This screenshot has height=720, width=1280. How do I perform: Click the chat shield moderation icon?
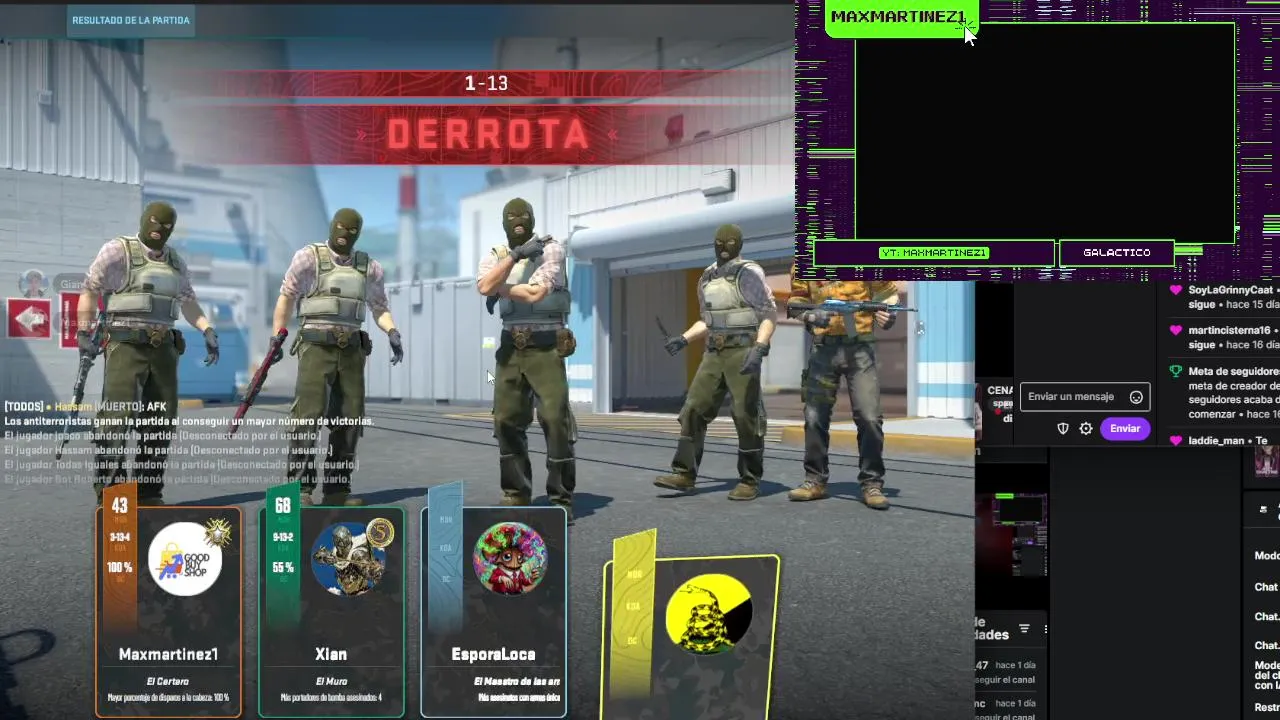coord(1063,428)
